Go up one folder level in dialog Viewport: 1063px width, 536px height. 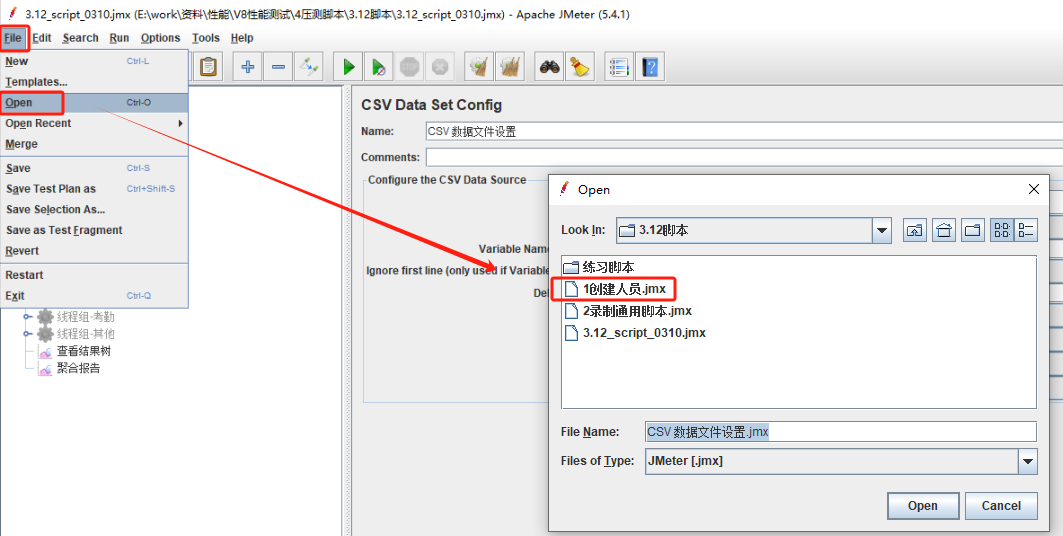coord(915,231)
